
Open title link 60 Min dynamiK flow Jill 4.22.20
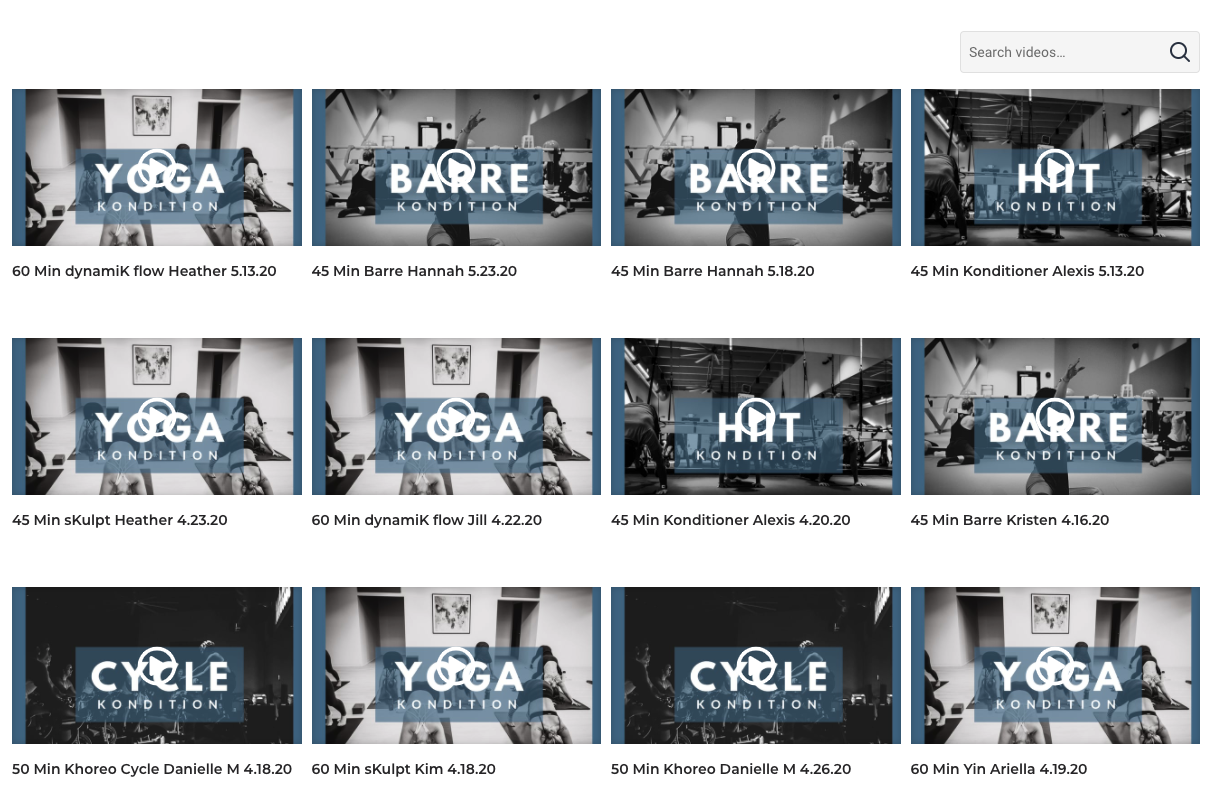click(427, 520)
